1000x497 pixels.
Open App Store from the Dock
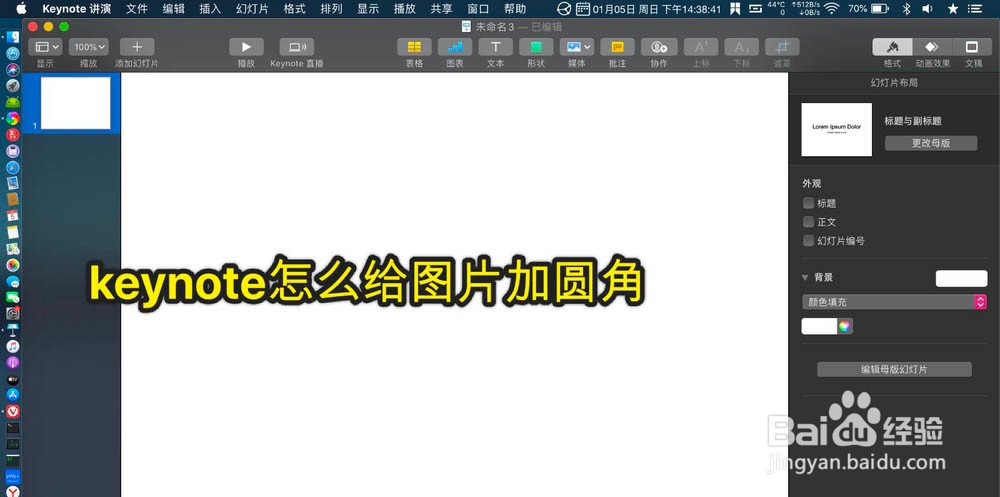(x=13, y=395)
